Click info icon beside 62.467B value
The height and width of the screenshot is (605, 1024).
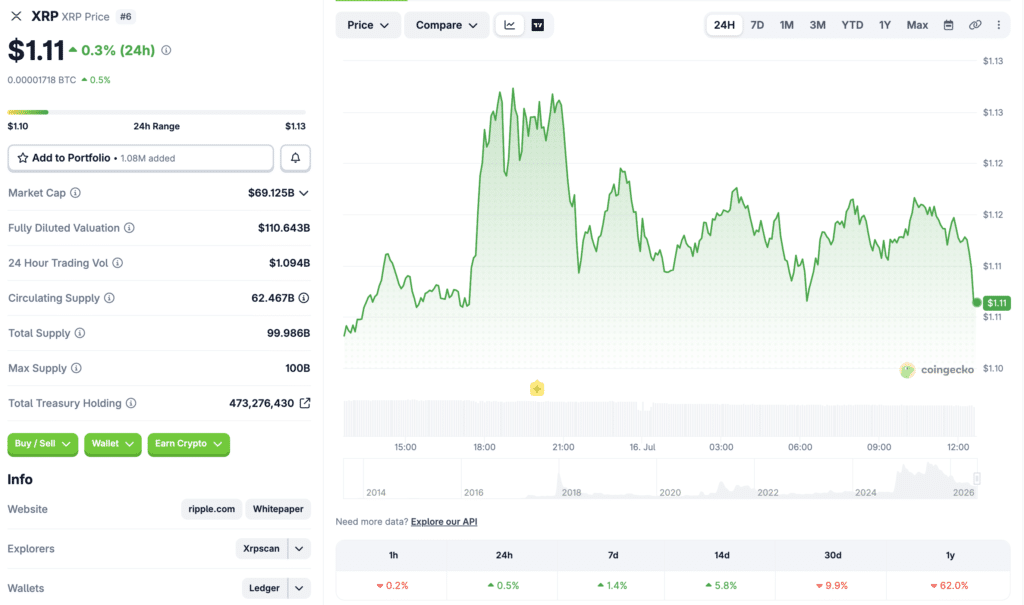coord(304,298)
